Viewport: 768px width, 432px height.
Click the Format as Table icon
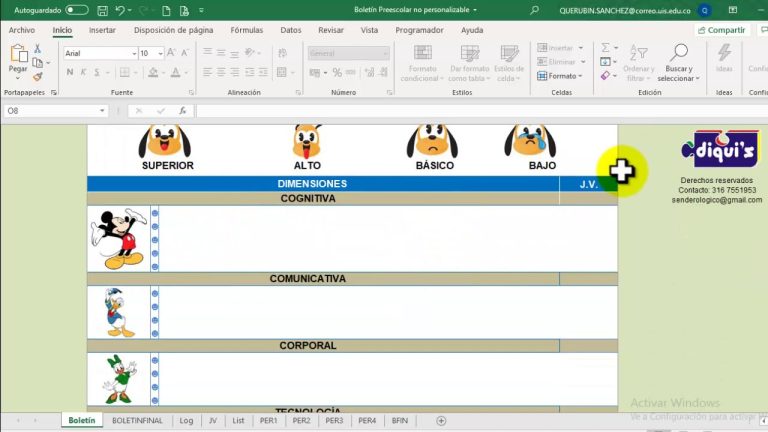(x=469, y=53)
